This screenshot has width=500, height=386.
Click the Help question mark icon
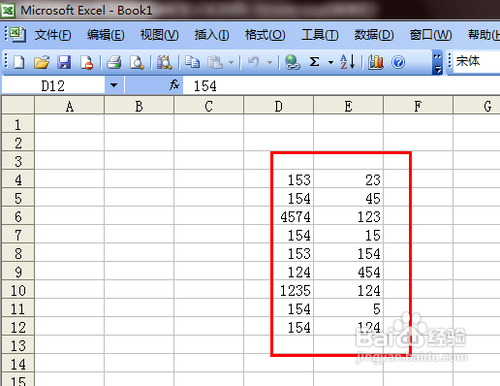(x=398, y=62)
